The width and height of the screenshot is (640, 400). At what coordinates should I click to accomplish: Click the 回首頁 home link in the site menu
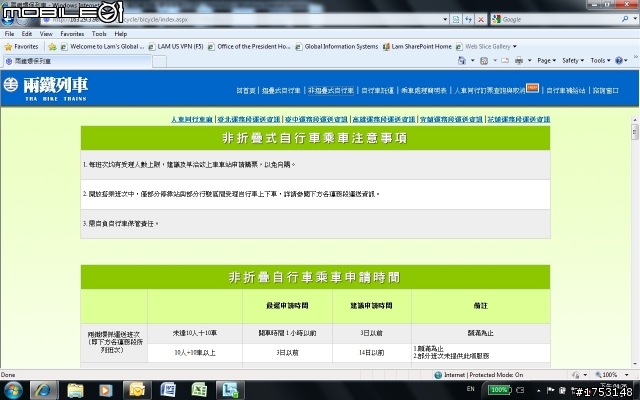(246, 91)
